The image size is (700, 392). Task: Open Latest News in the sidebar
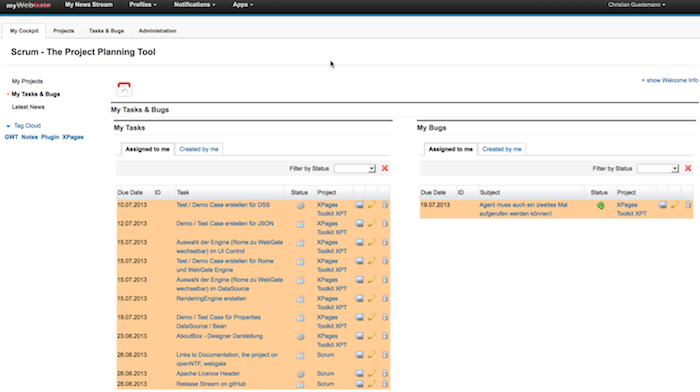28,107
